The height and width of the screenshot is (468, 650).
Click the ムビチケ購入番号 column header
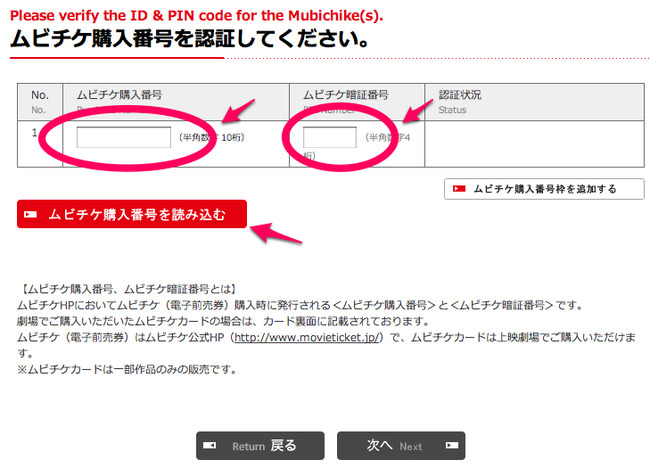176,102
